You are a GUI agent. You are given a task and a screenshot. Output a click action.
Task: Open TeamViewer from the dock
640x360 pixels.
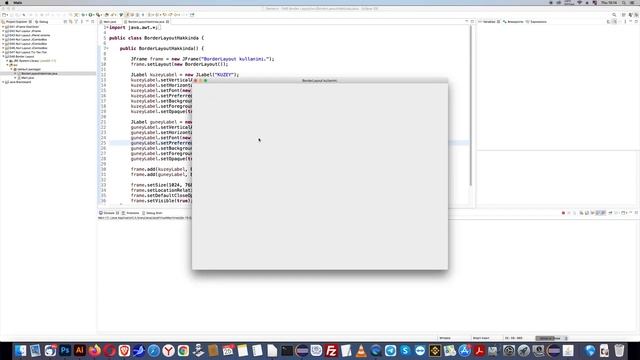point(420,351)
